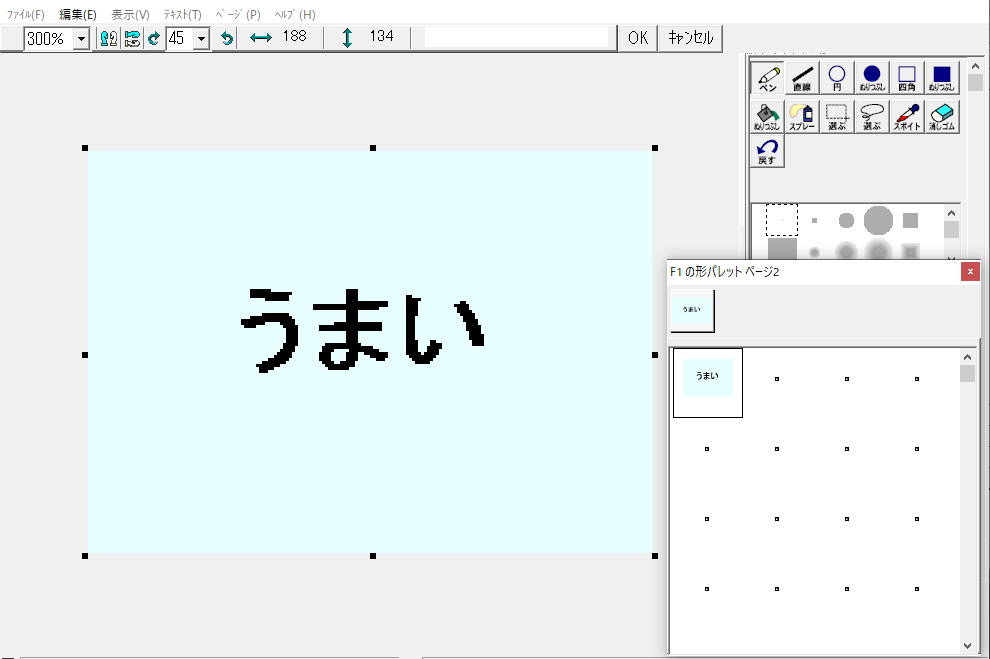This screenshot has width=990, height=659.
Task: Choose the small square brush tip
Action: tap(814, 220)
